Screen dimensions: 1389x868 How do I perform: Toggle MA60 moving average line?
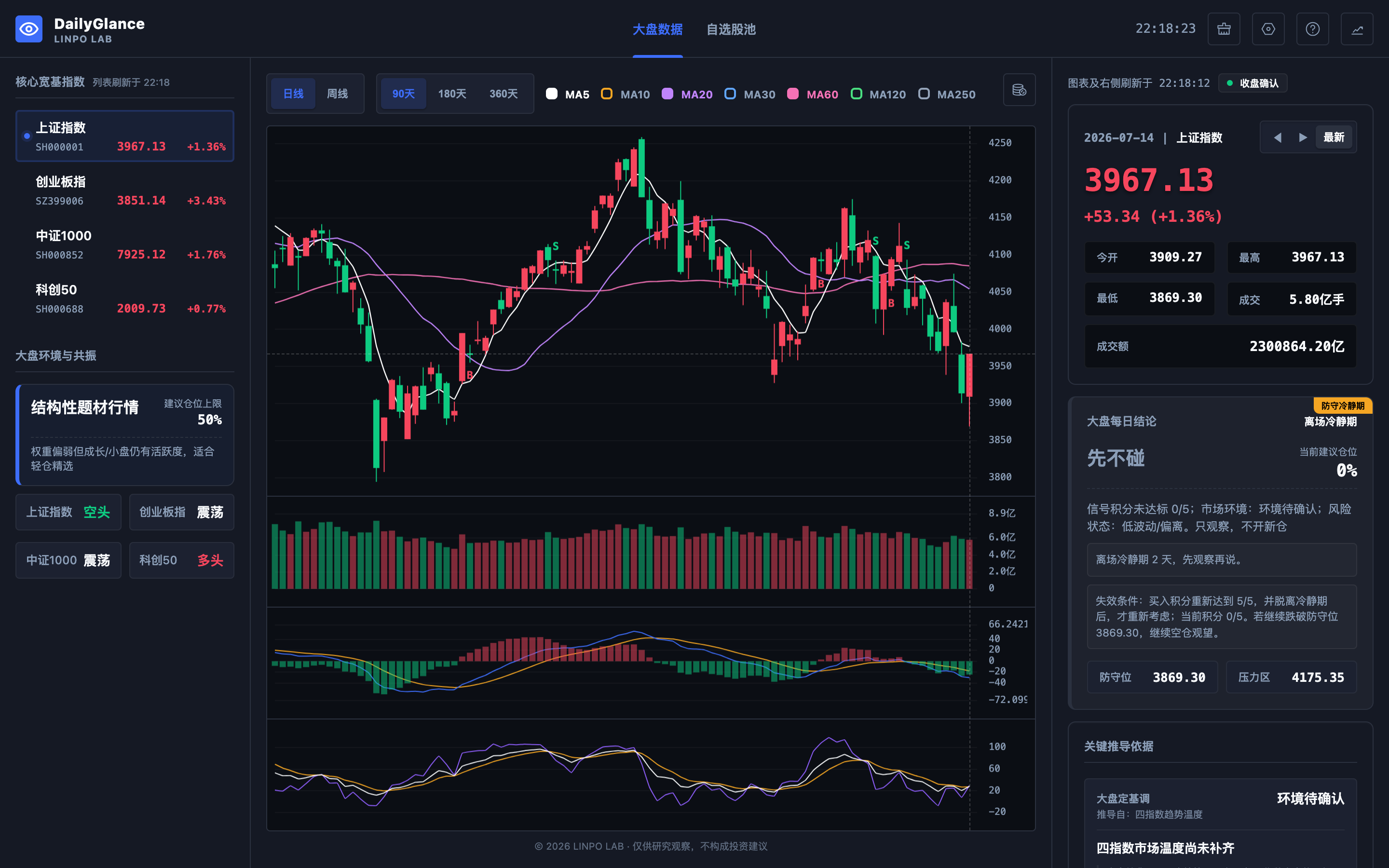point(812,94)
